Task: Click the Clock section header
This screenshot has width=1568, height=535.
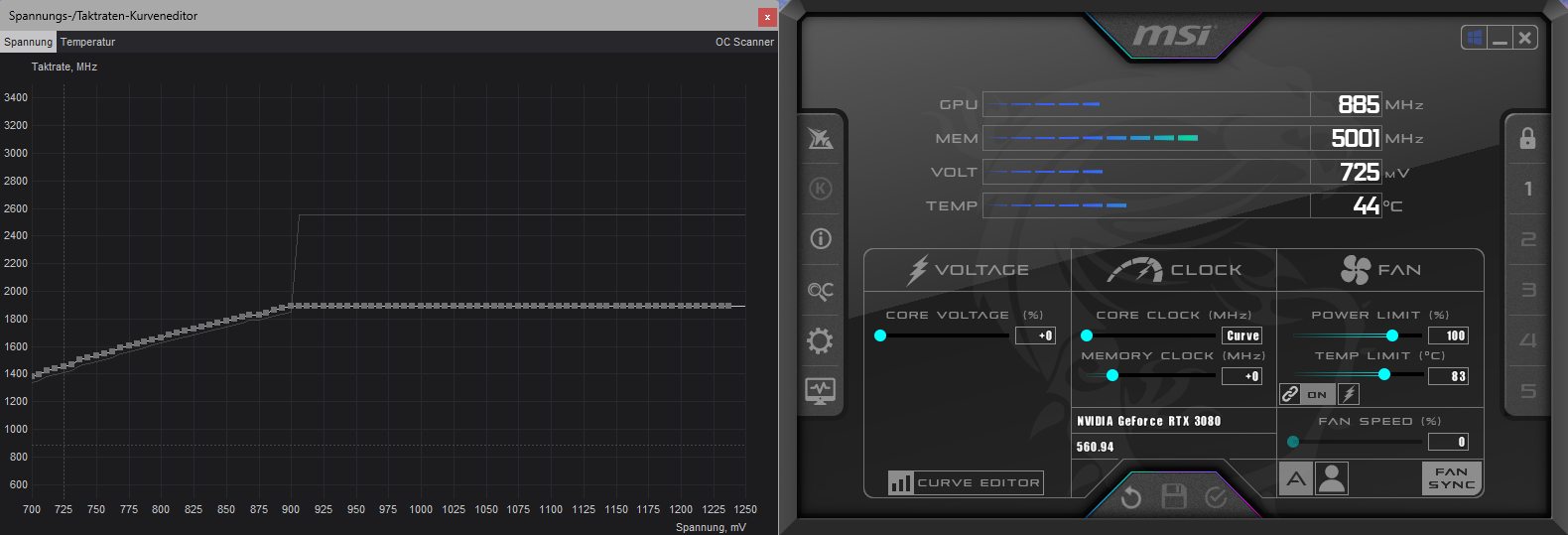Action: 1174,269
